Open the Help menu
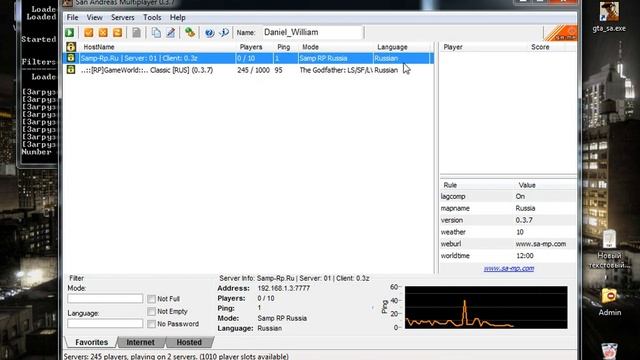The width and height of the screenshot is (640, 360). (x=178, y=18)
